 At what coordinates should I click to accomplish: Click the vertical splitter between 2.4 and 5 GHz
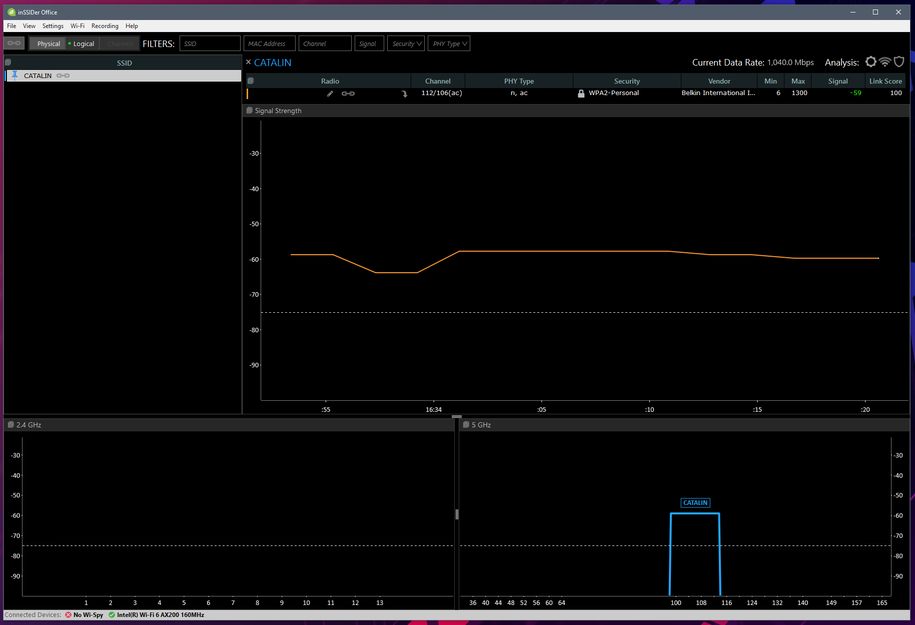tap(456, 514)
